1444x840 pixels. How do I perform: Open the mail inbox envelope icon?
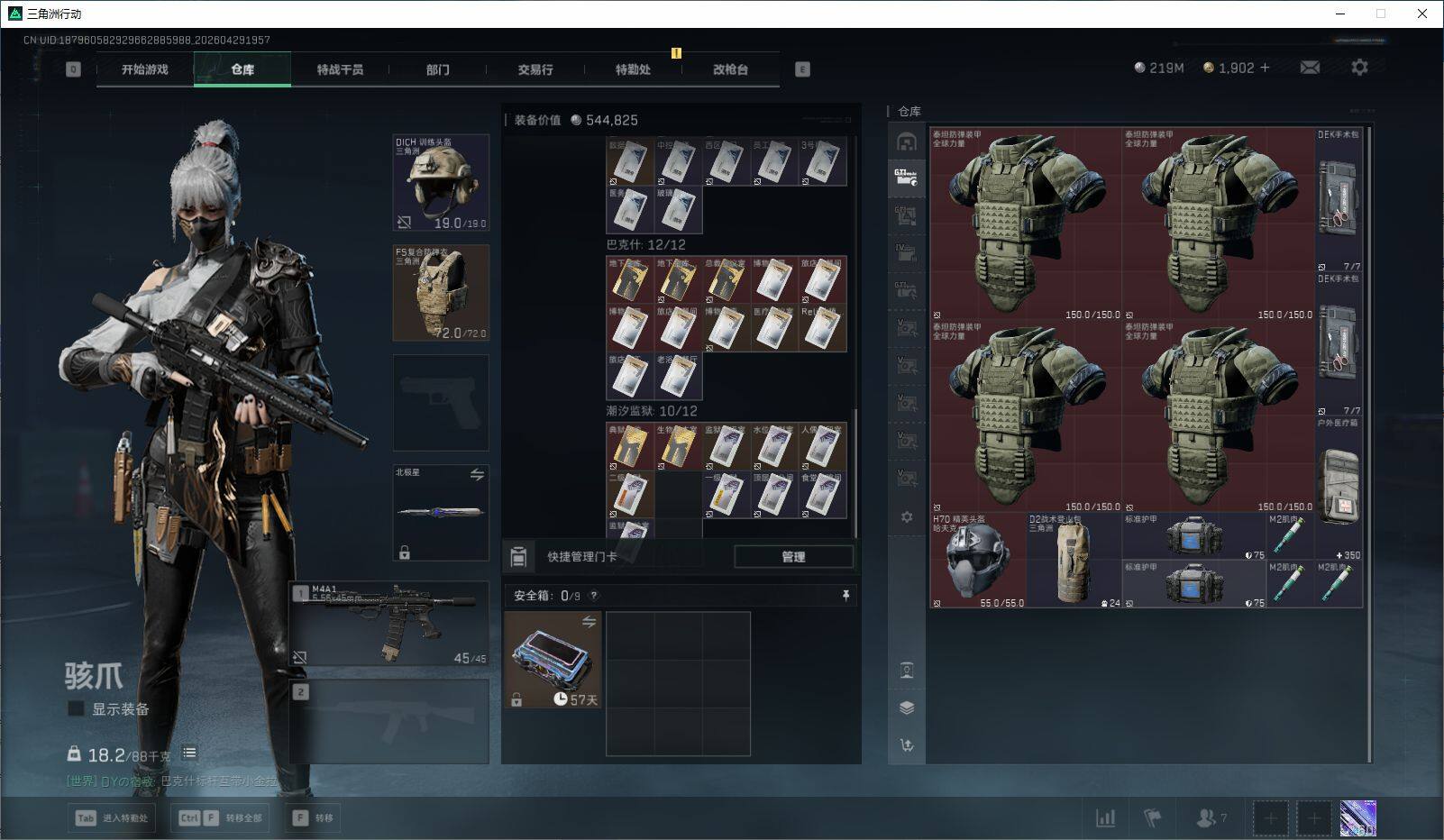[1310, 68]
